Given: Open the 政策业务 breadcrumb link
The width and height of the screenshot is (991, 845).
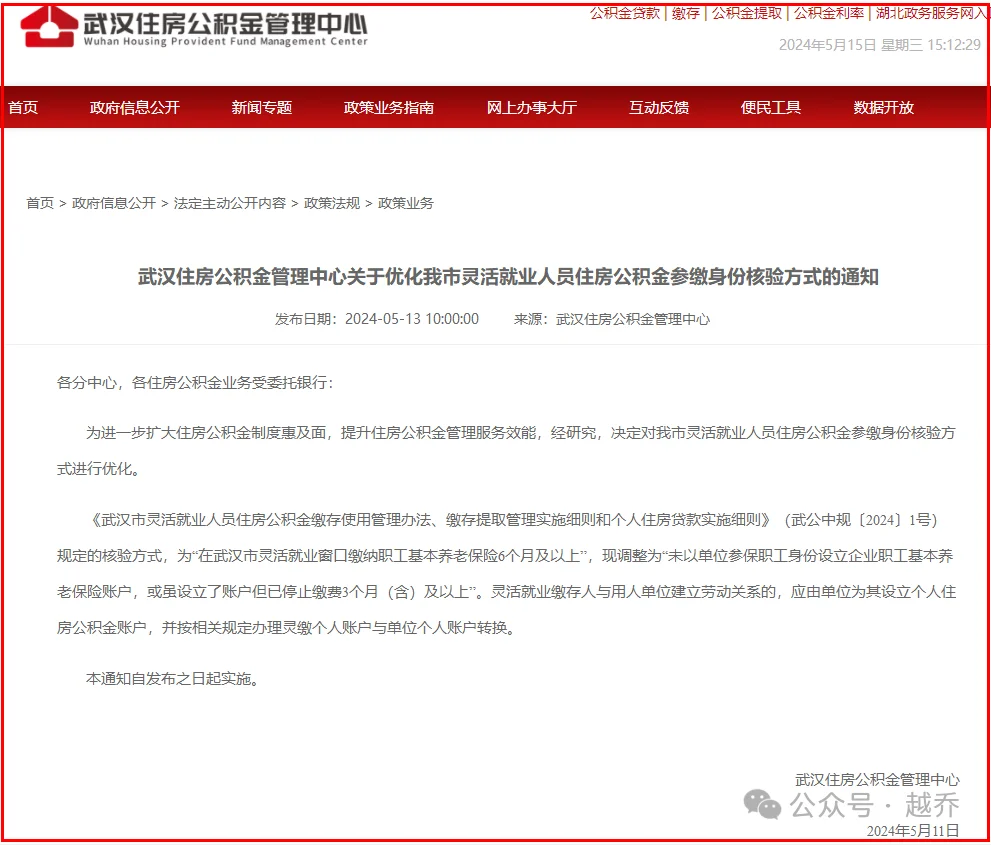Looking at the screenshot, I should coord(406,203).
